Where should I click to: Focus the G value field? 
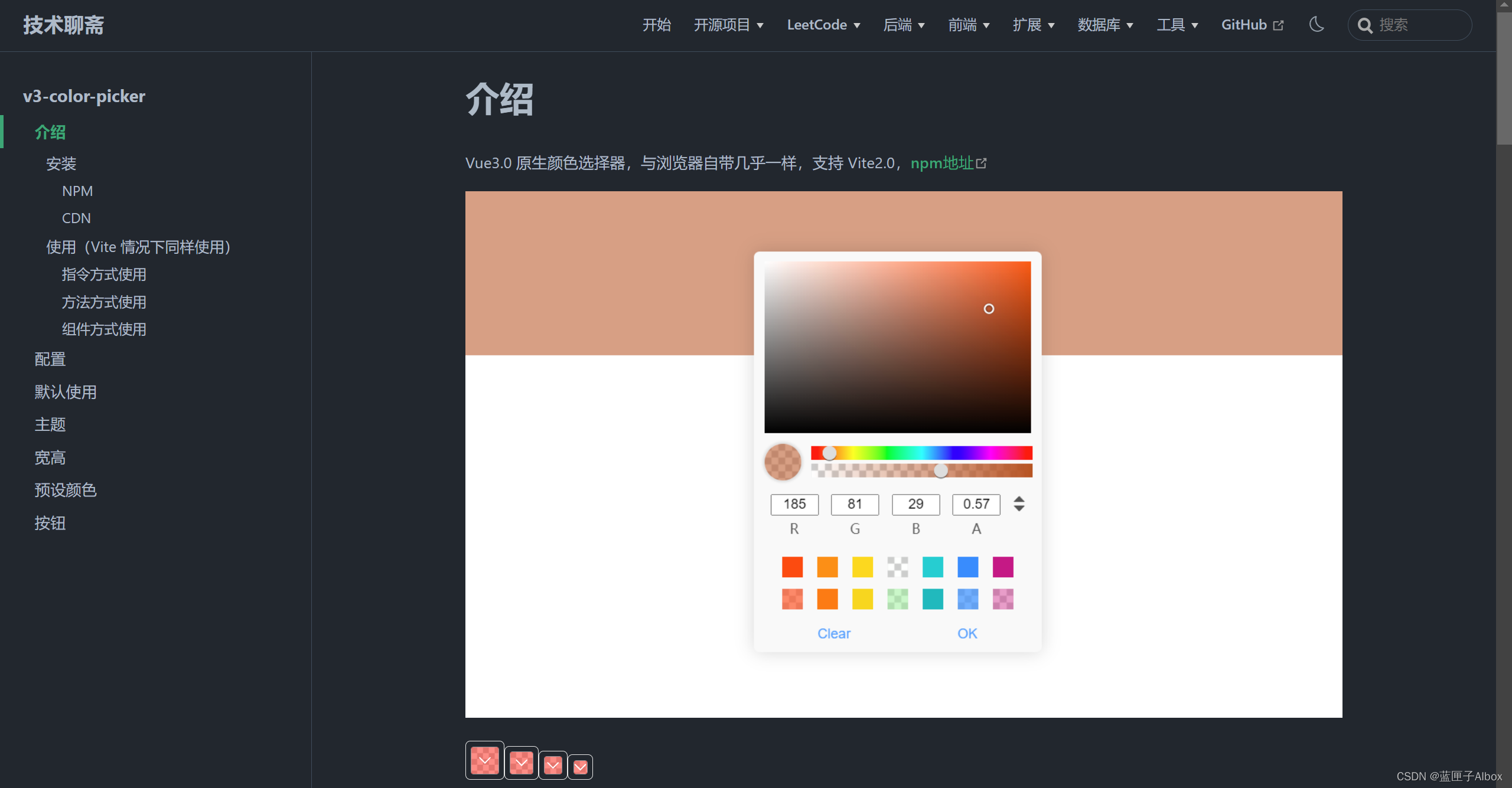point(855,504)
